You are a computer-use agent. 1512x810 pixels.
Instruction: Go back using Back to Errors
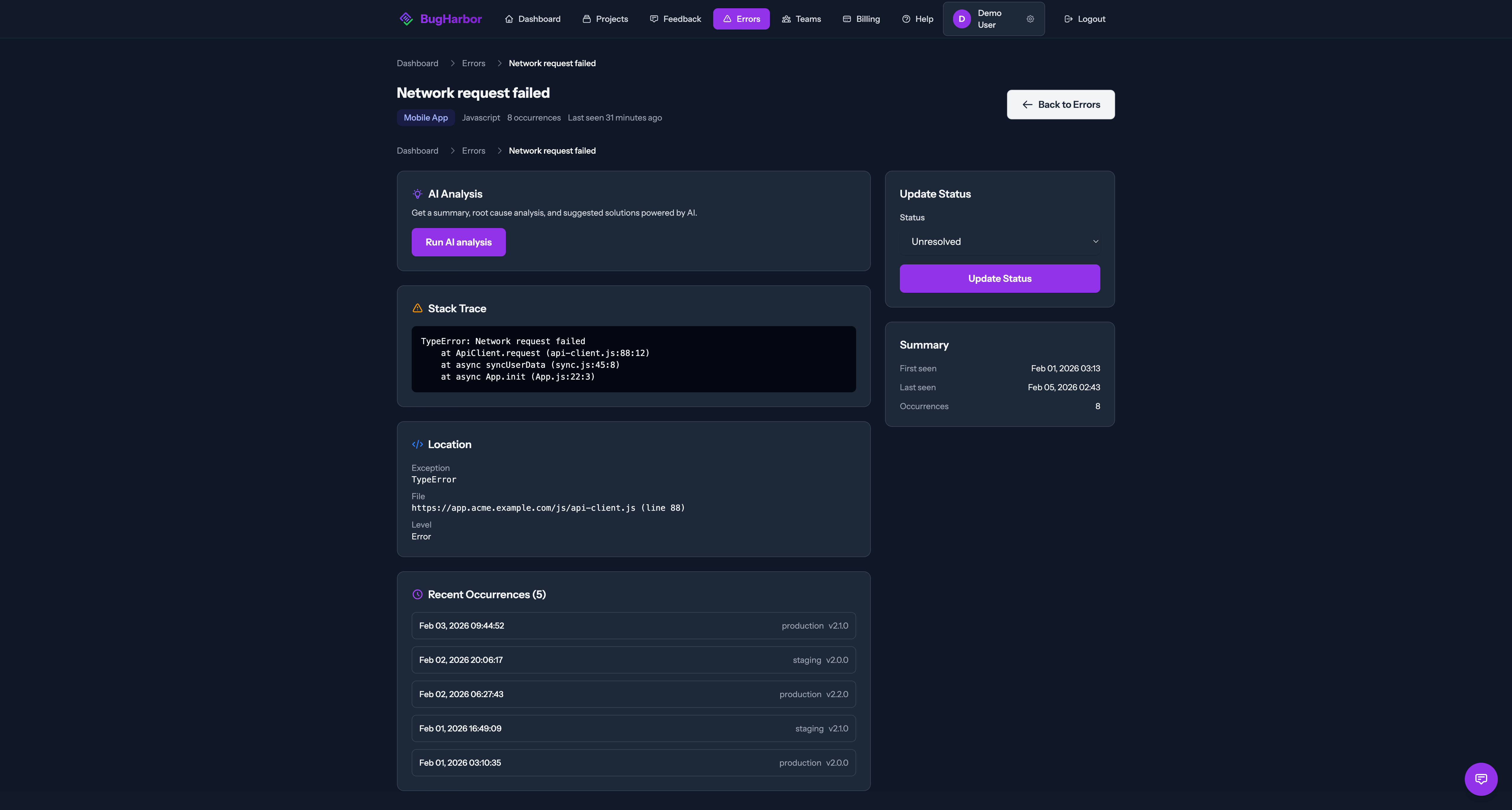[1060, 104]
